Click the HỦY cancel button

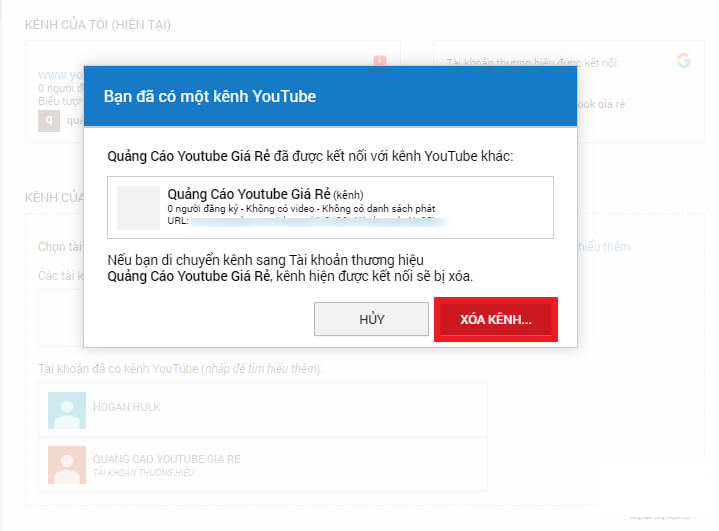371,319
